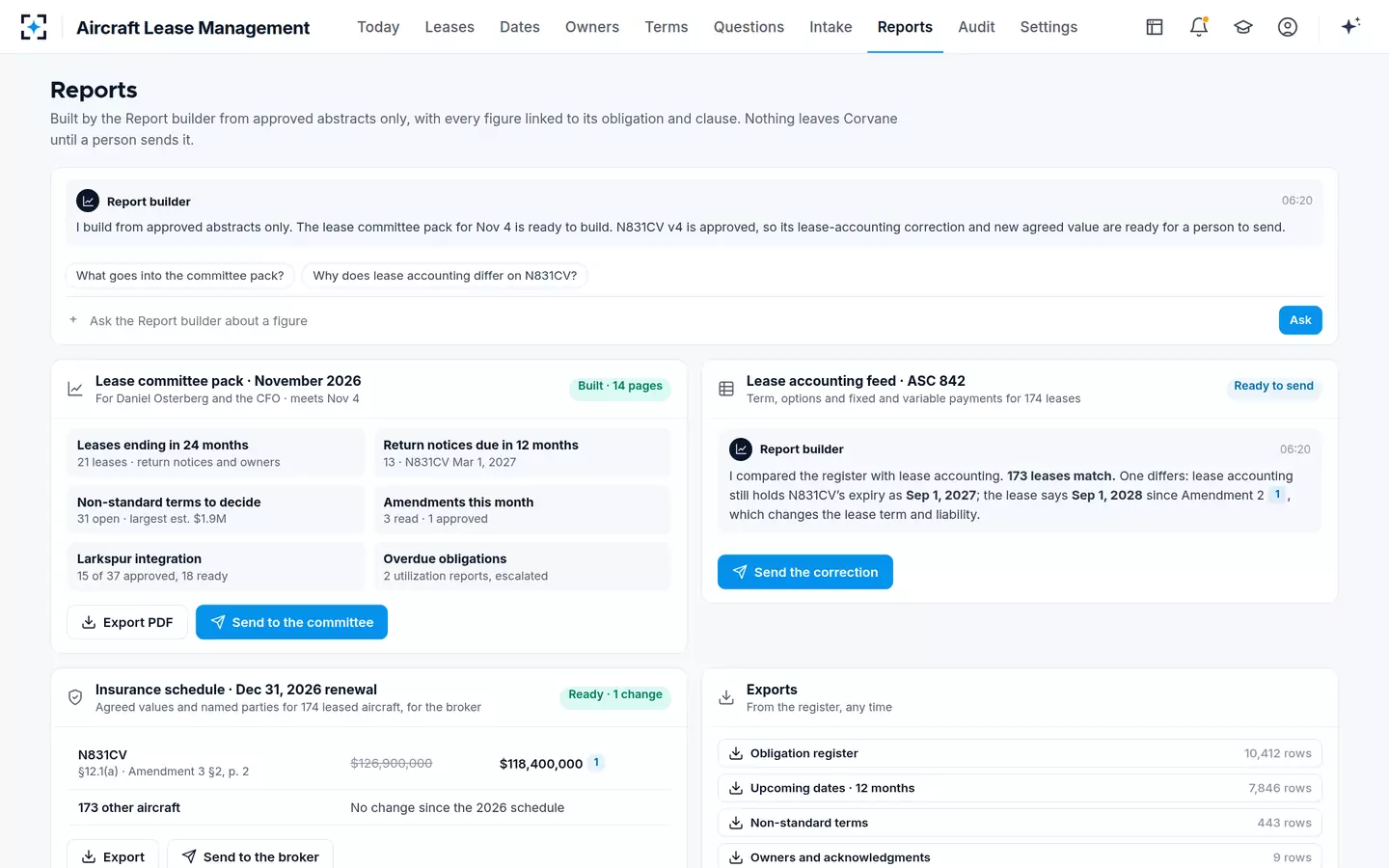Open the Amendments this month tile

click(522, 510)
